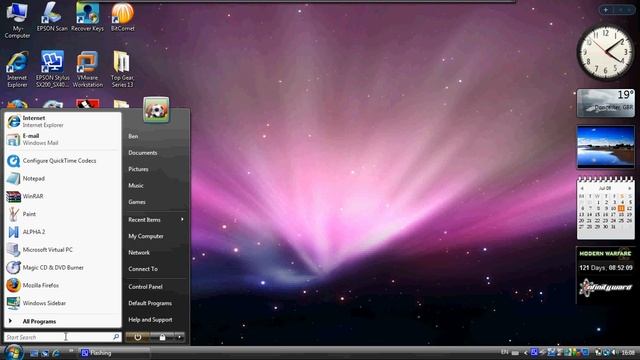Launch Configure QuickTime Codecs
The height and width of the screenshot is (360, 640).
coord(62,161)
